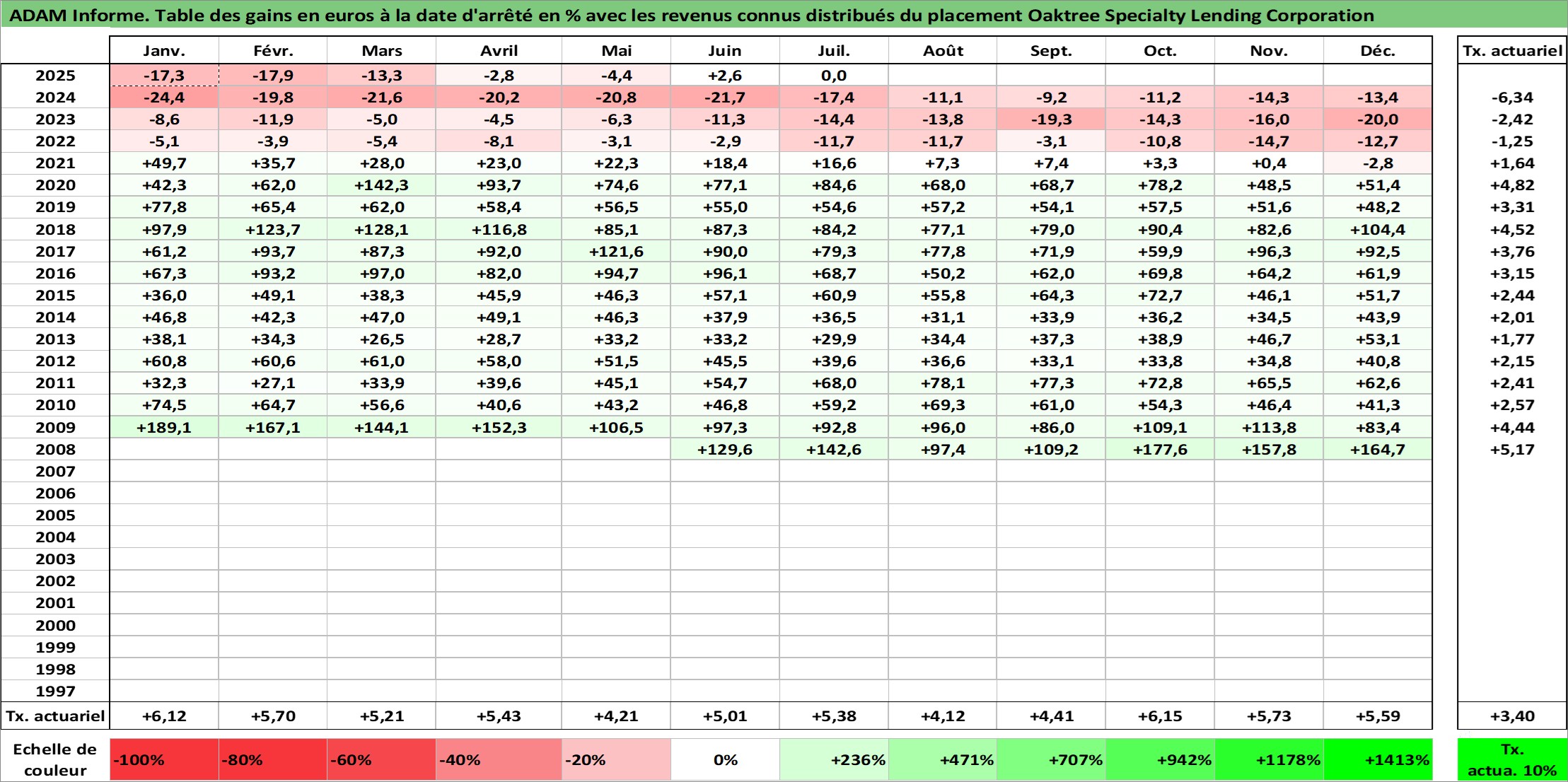
Task: Click the +1413% color scale swatch
Action: [x=1378, y=759]
